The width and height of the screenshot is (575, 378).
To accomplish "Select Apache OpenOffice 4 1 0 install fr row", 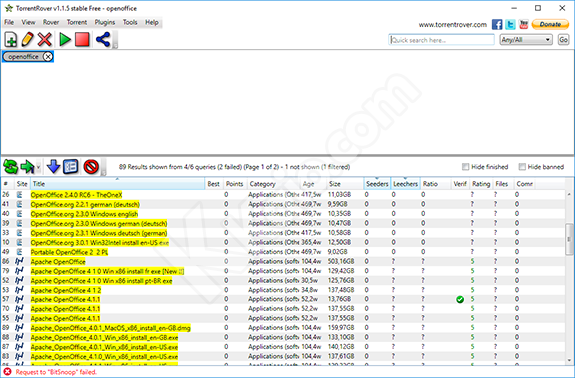I will click(283, 271).
